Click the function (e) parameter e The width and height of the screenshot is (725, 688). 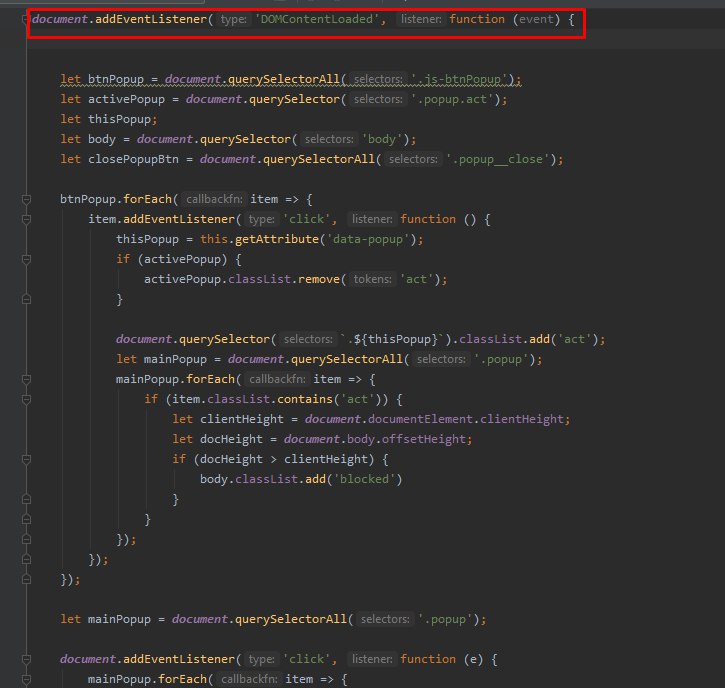(x=473, y=659)
